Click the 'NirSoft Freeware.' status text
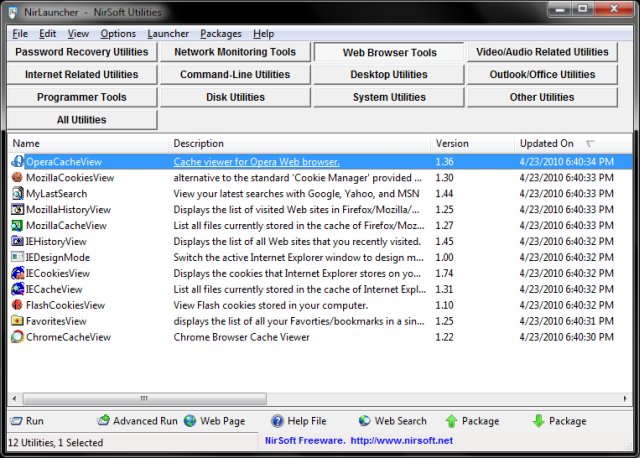640x458 pixels. [305, 440]
